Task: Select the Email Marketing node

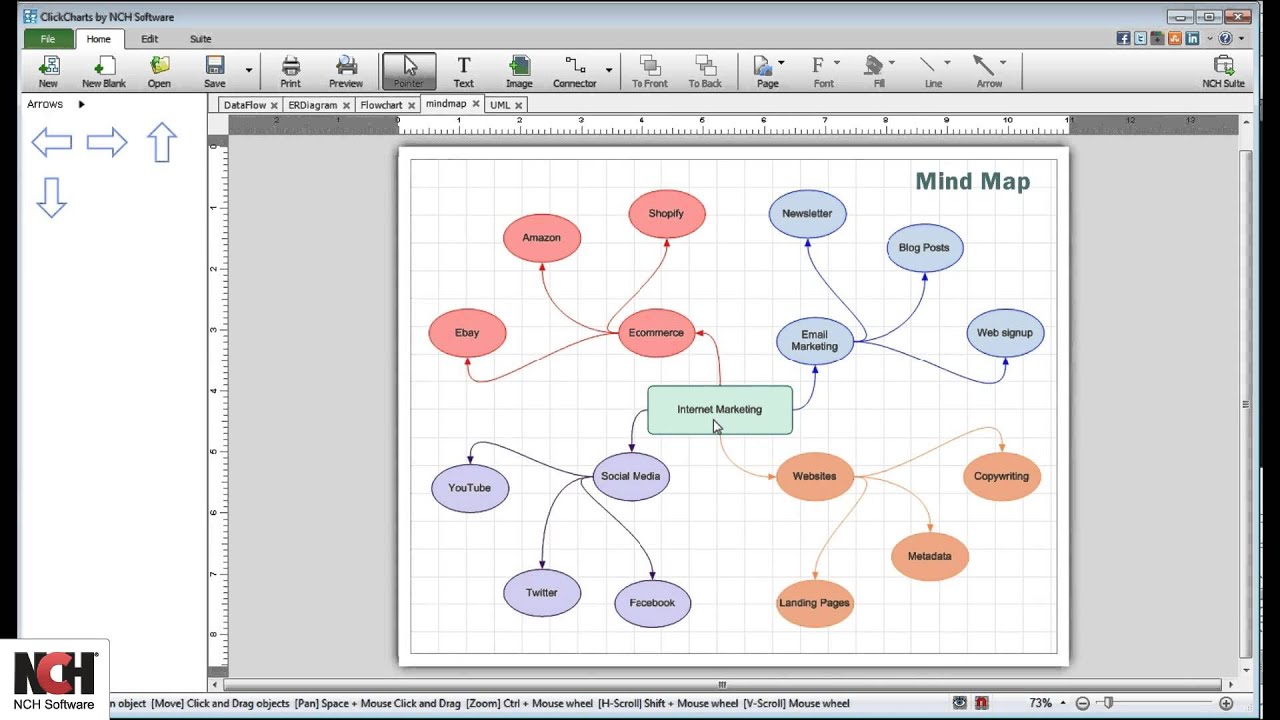Action: point(815,341)
